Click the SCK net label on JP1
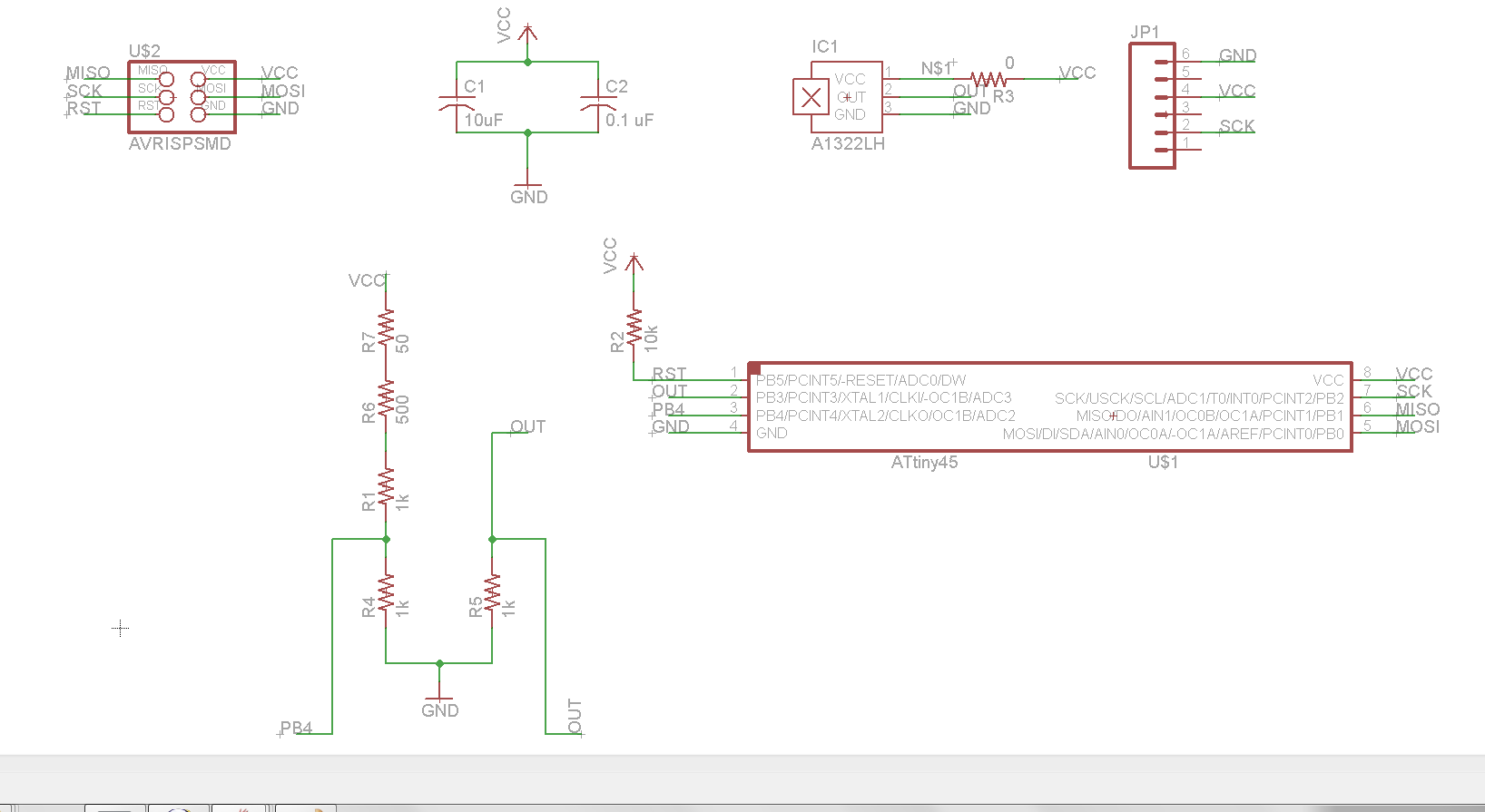This screenshot has height=812, width=1485. 1236,126
